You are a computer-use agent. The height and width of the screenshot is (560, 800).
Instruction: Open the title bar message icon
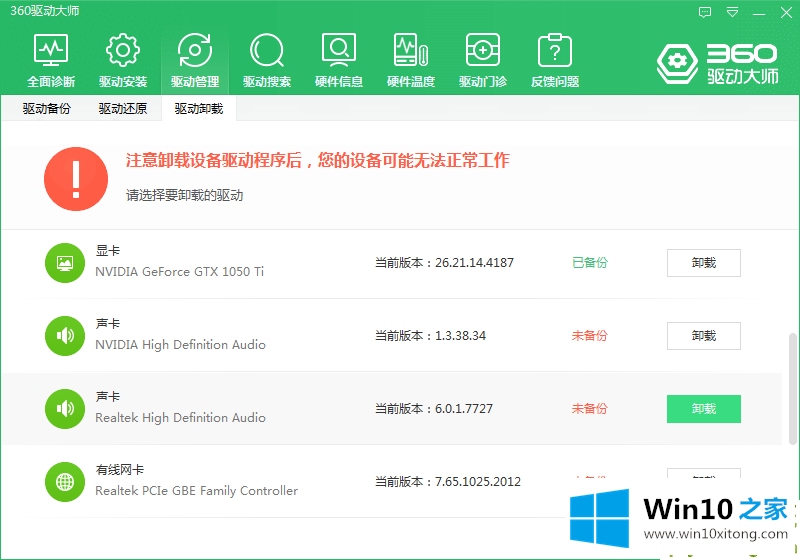705,12
